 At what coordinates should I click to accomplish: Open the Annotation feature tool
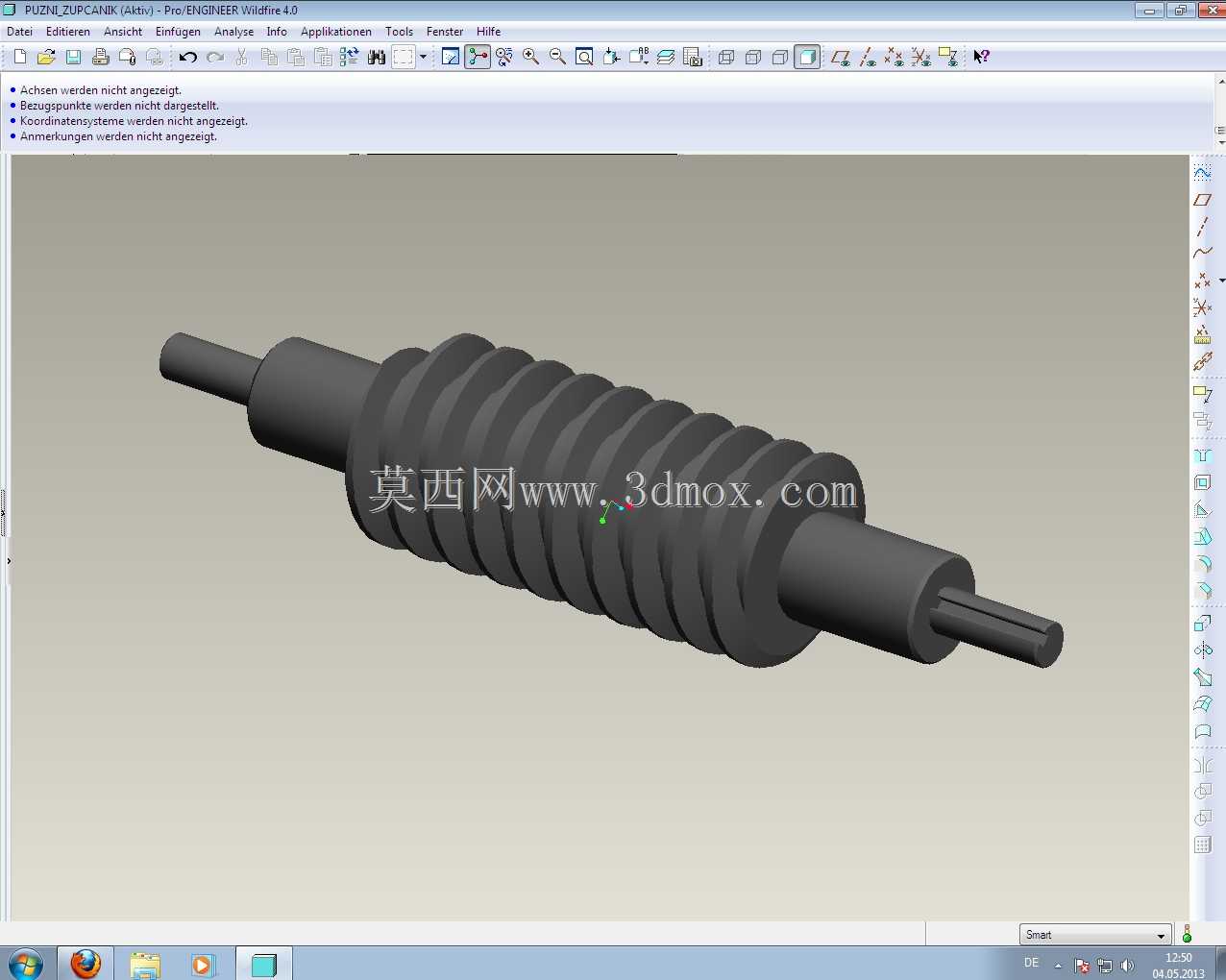click(1202, 393)
